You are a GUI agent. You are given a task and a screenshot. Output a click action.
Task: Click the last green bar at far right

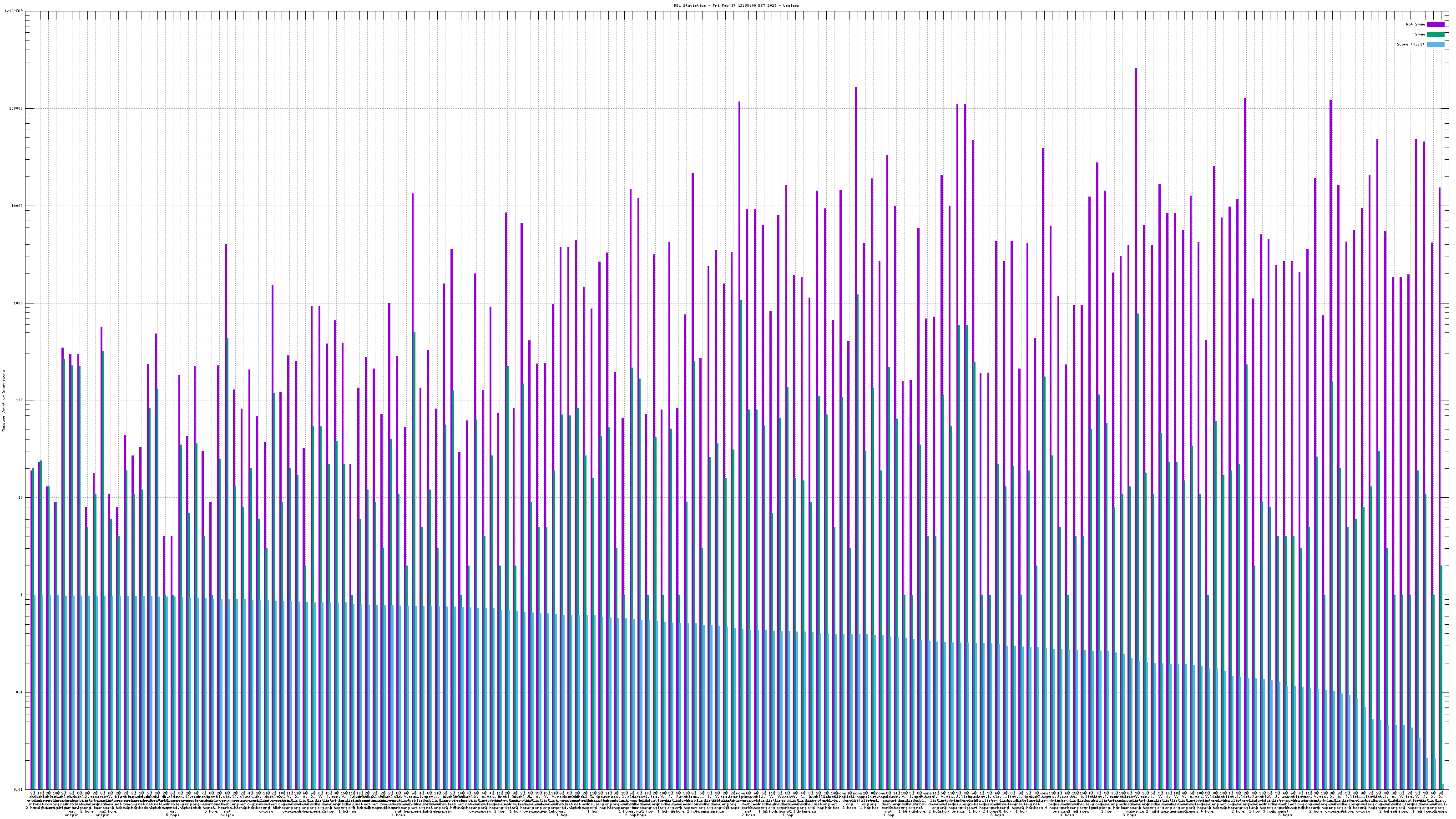point(1441,678)
